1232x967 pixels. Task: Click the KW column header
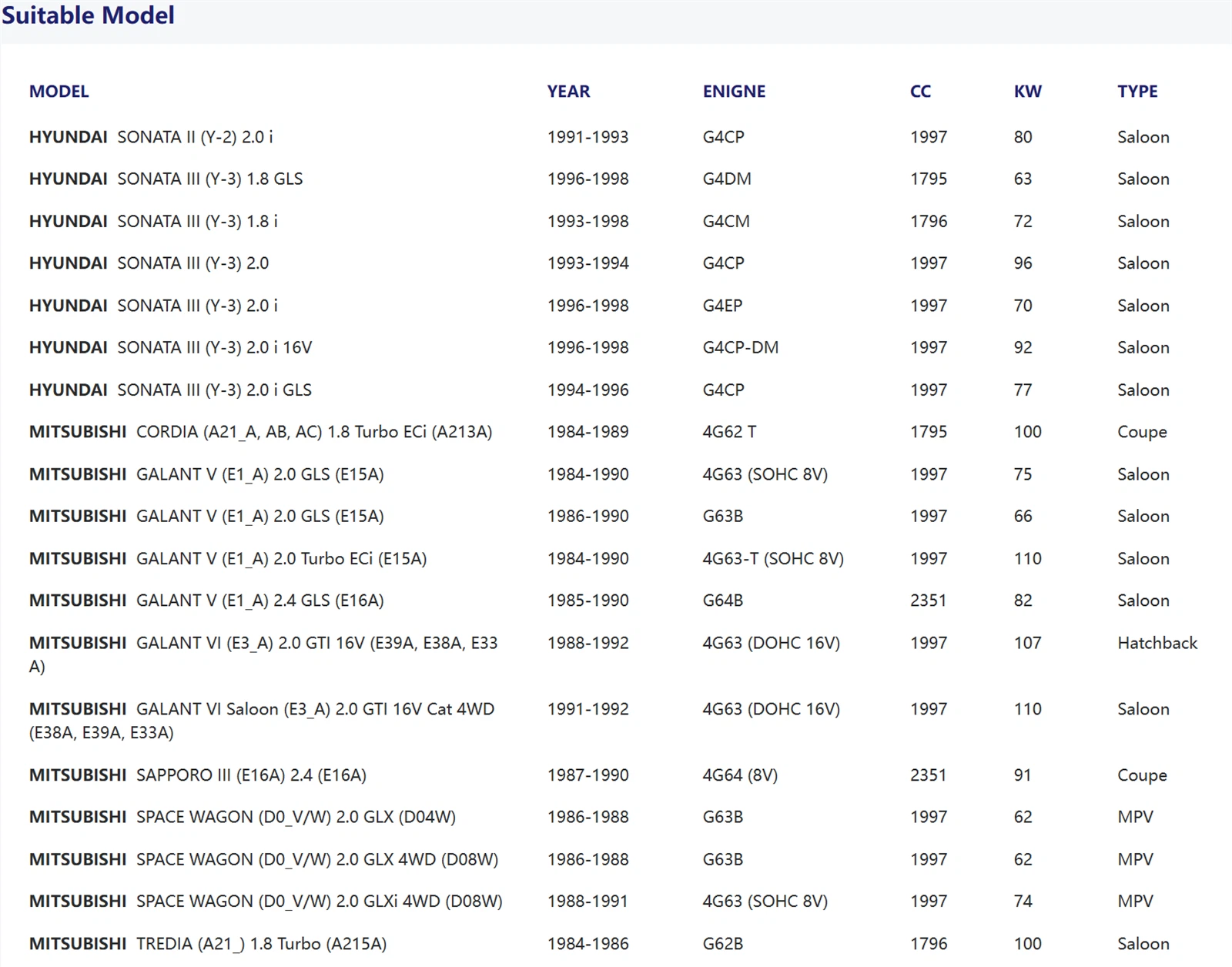1027,92
